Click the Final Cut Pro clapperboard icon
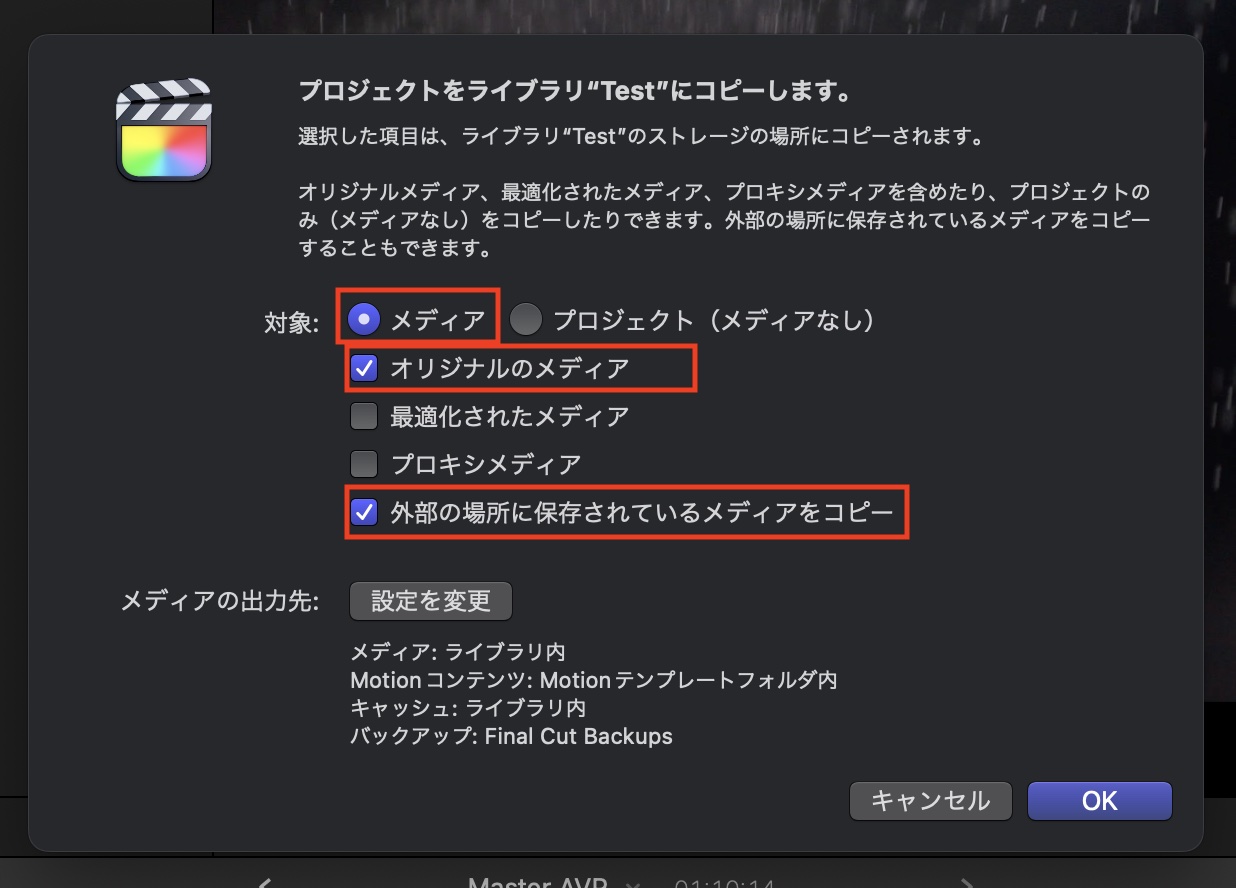The height and width of the screenshot is (888, 1236). point(164,131)
